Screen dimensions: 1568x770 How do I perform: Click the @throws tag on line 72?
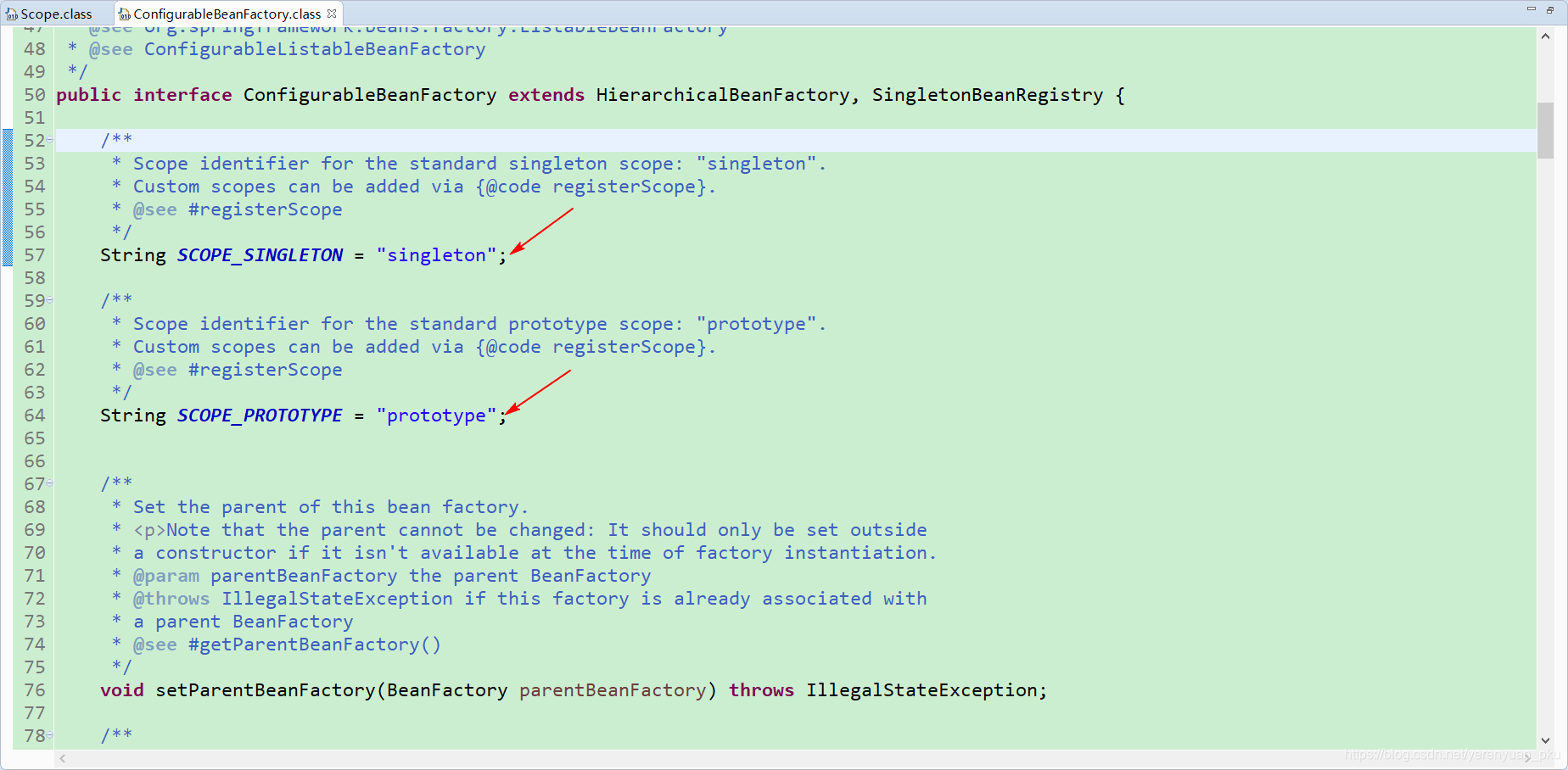(171, 599)
